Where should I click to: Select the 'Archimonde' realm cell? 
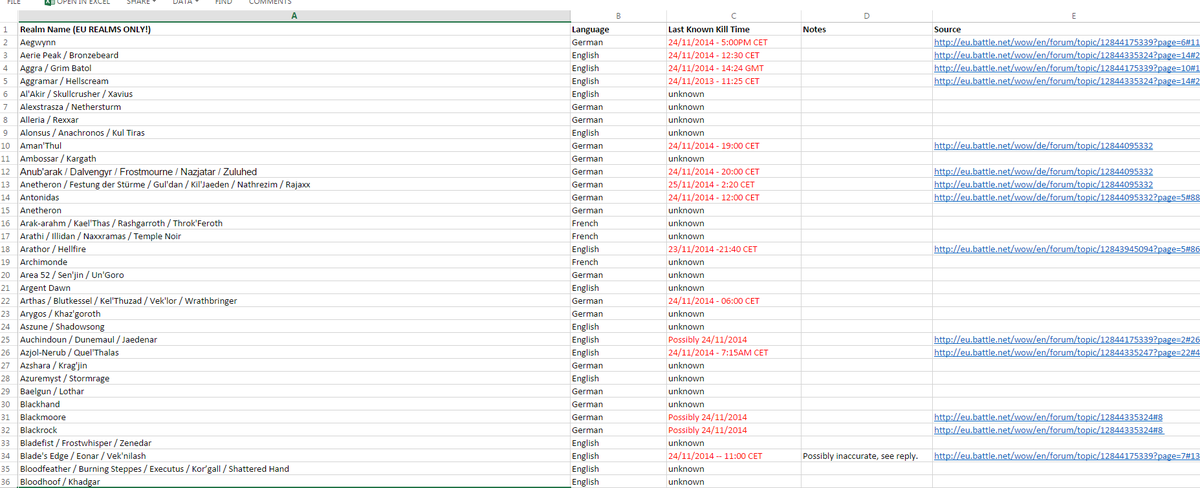tap(293, 262)
